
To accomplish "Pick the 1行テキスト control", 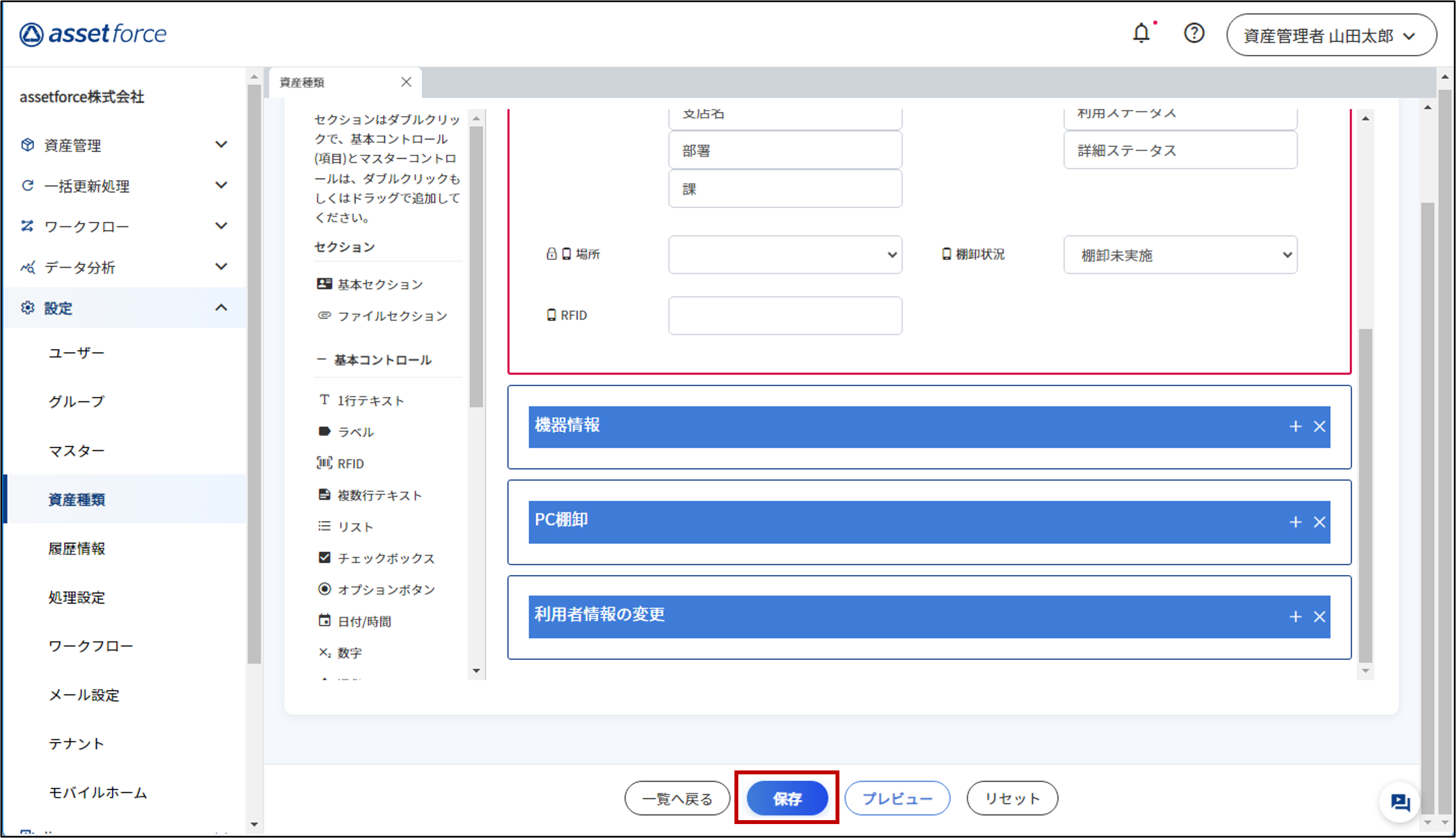I will pos(361,400).
